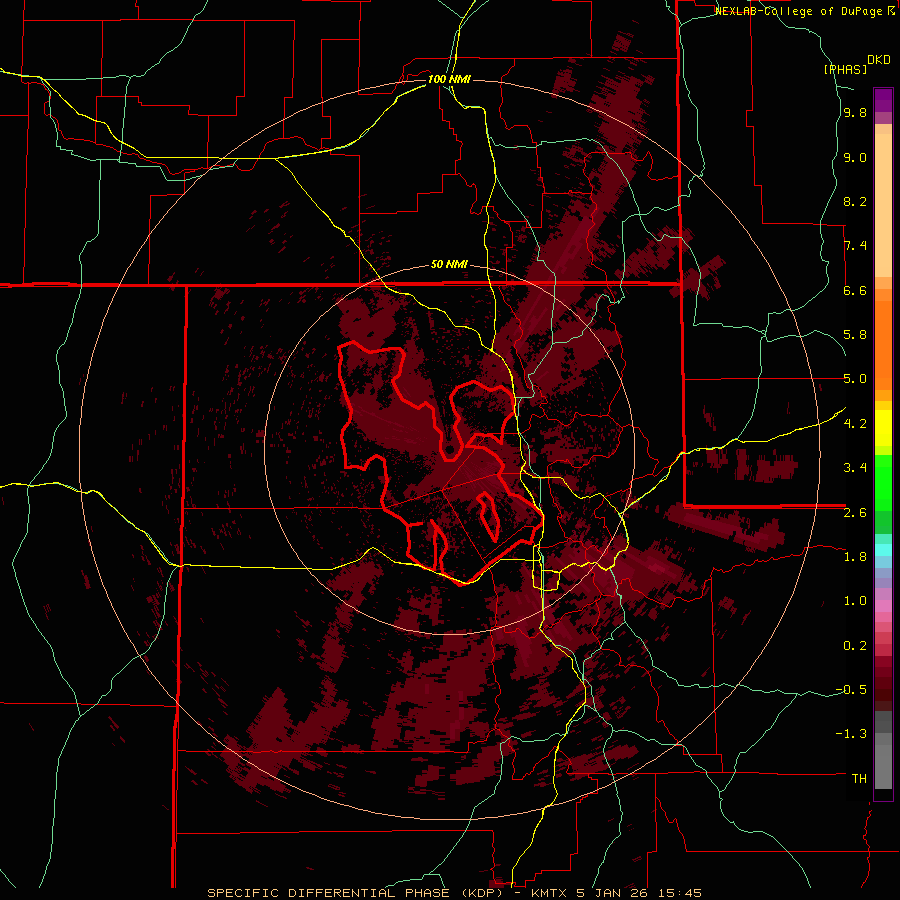
Task: Pick the yellow segment of the color bar
Action: pyautogui.click(x=883, y=428)
